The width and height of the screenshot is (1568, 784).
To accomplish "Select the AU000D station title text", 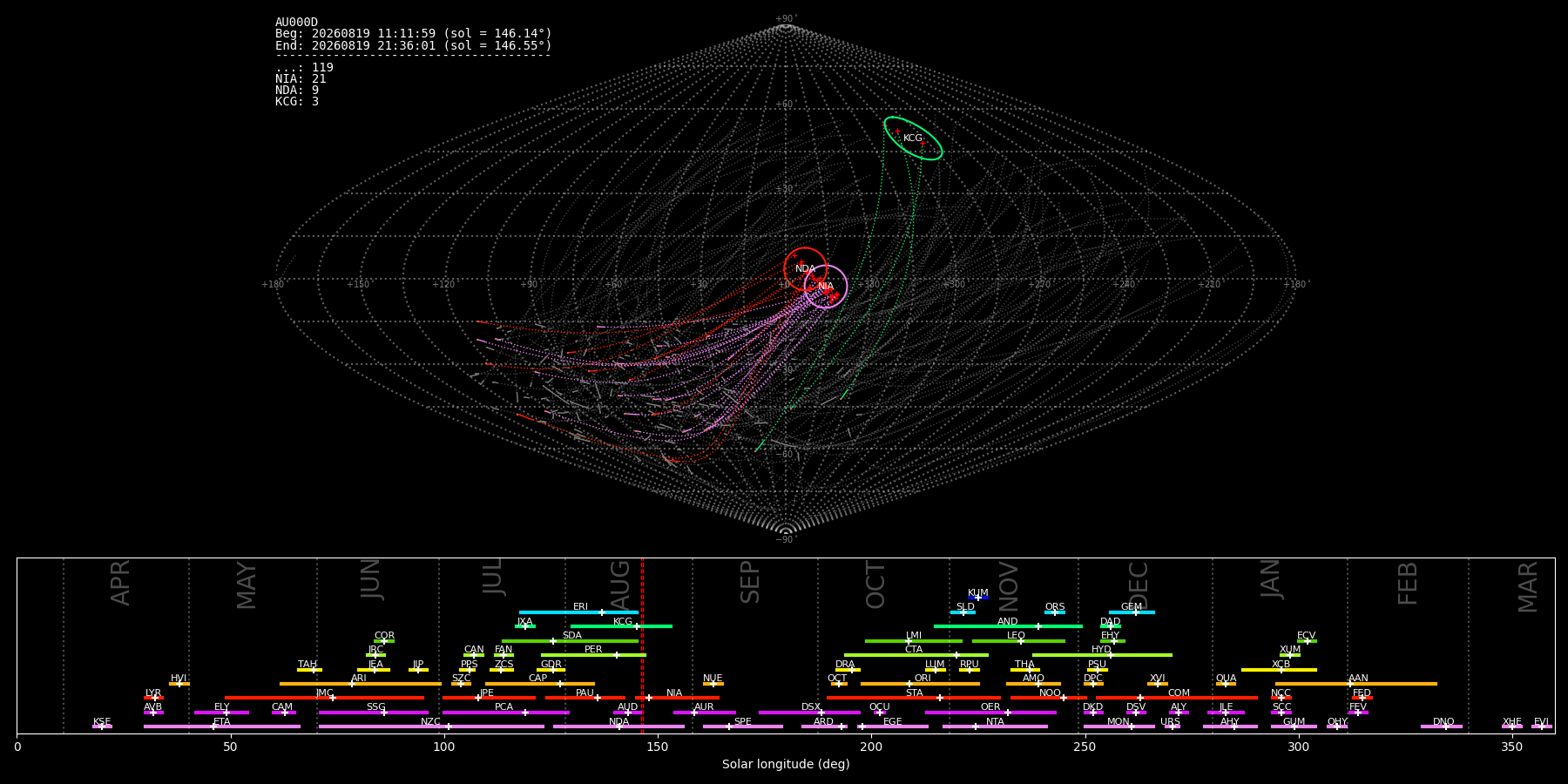I will pos(296,23).
